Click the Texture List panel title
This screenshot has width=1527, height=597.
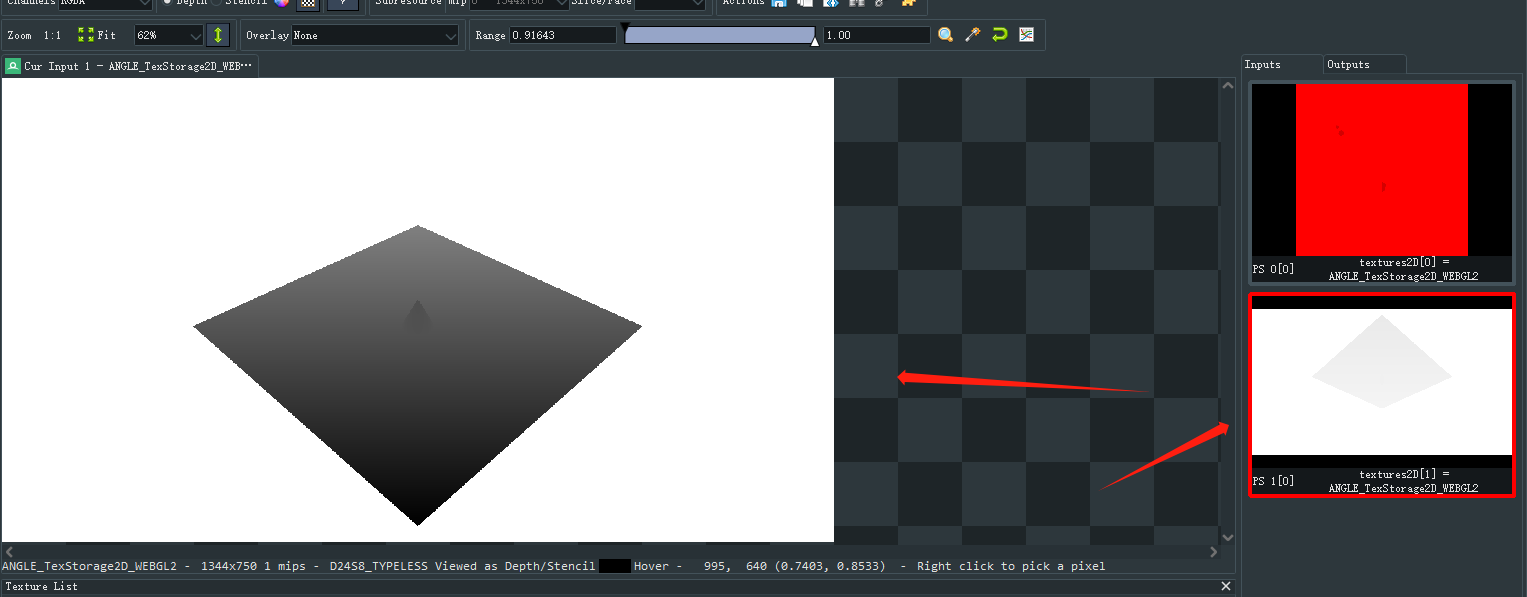[42, 586]
